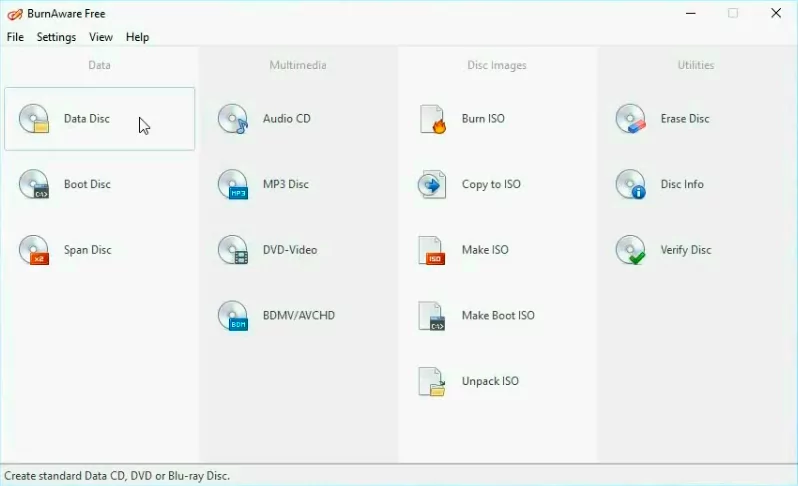Click the Erase Disc icon

click(631, 119)
